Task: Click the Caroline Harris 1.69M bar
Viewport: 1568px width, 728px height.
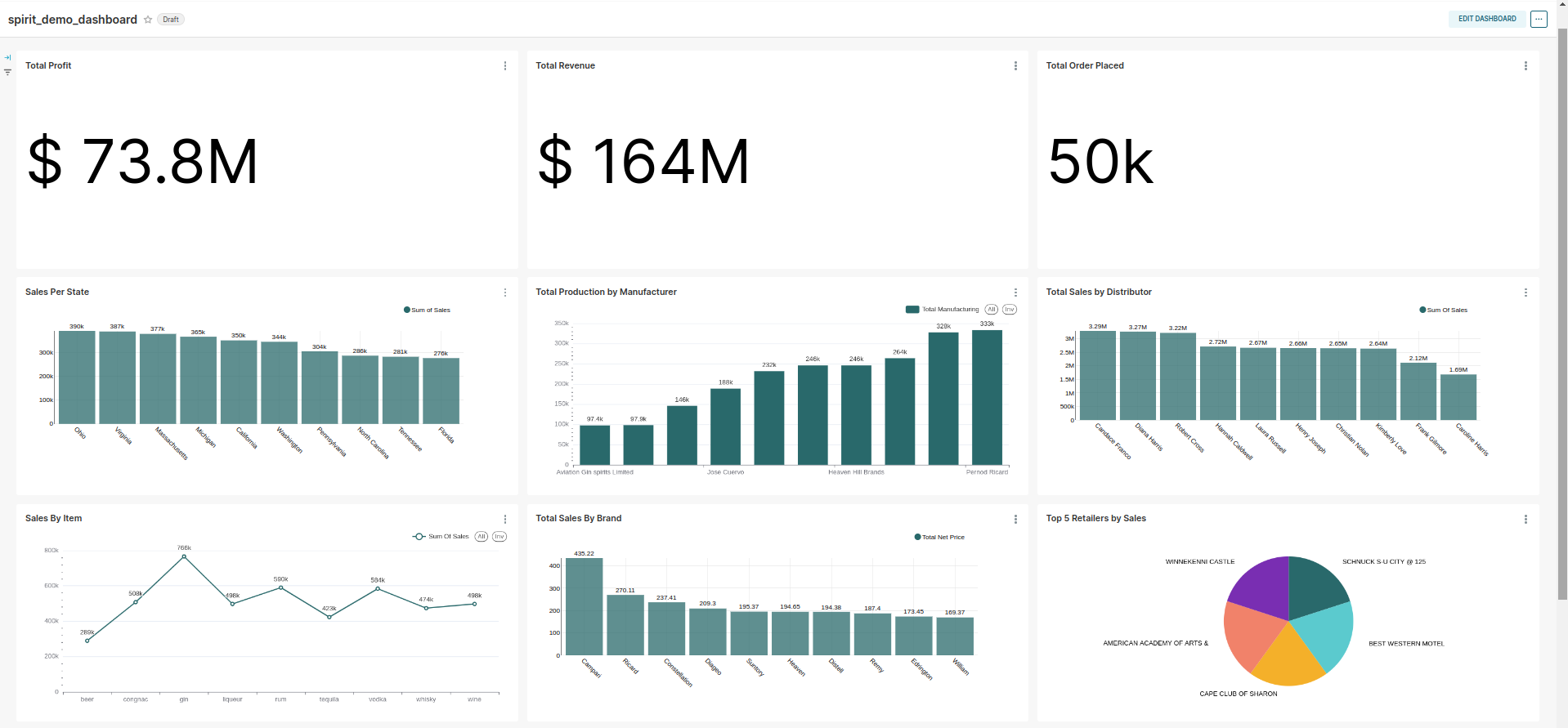Action: point(1458,398)
